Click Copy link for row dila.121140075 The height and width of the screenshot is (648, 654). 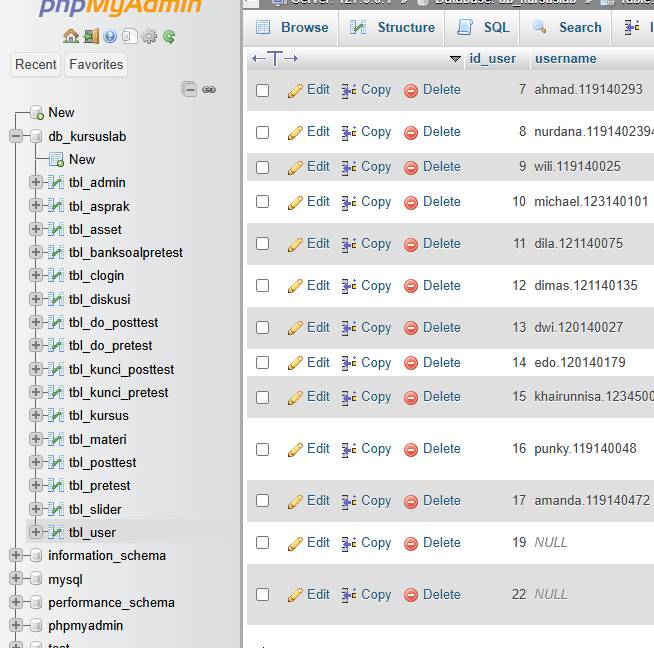(x=366, y=244)
